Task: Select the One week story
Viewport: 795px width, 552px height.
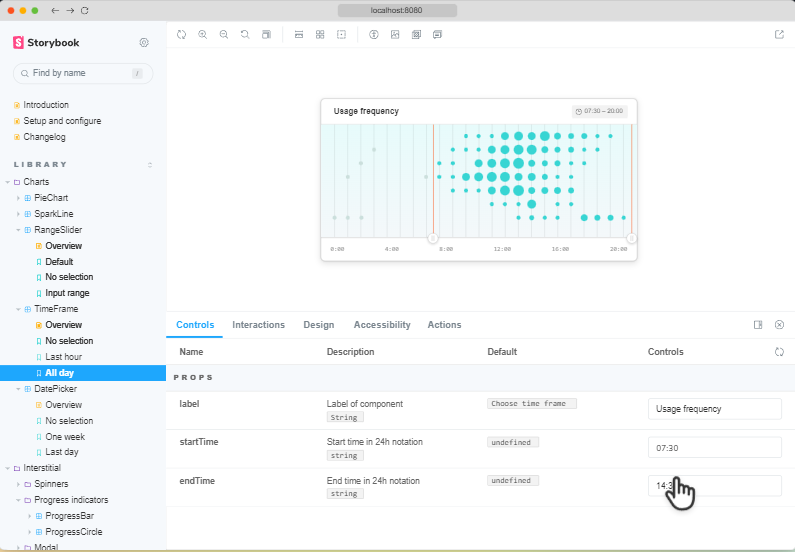Action: (65, 437)
